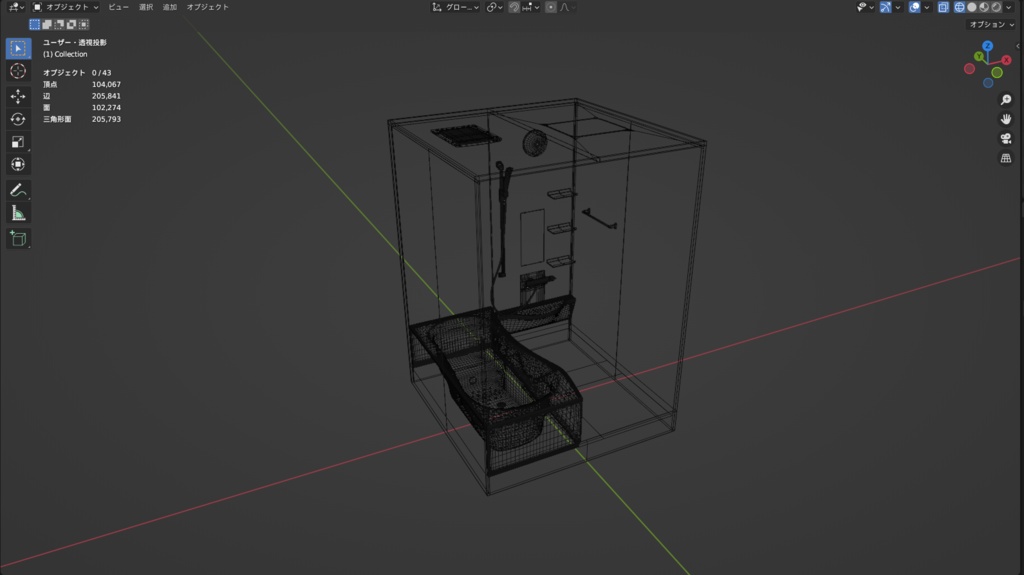Open the 選択 menu
Image resolution: width=1024 pixels, height=575 pixels.
point(146,7)
